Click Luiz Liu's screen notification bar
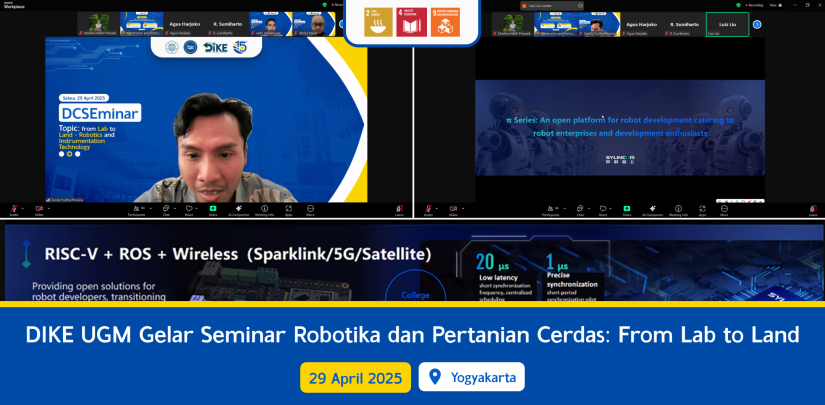The height and width of the screenshot is (405, 825). point(552,5)
